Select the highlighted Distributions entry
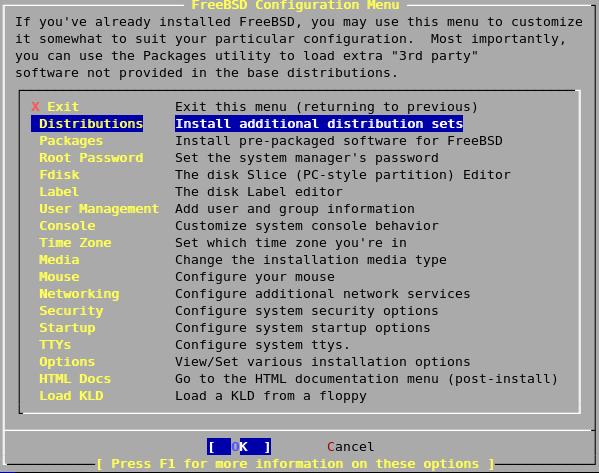The image size is (599, 473). pos(87,124)
